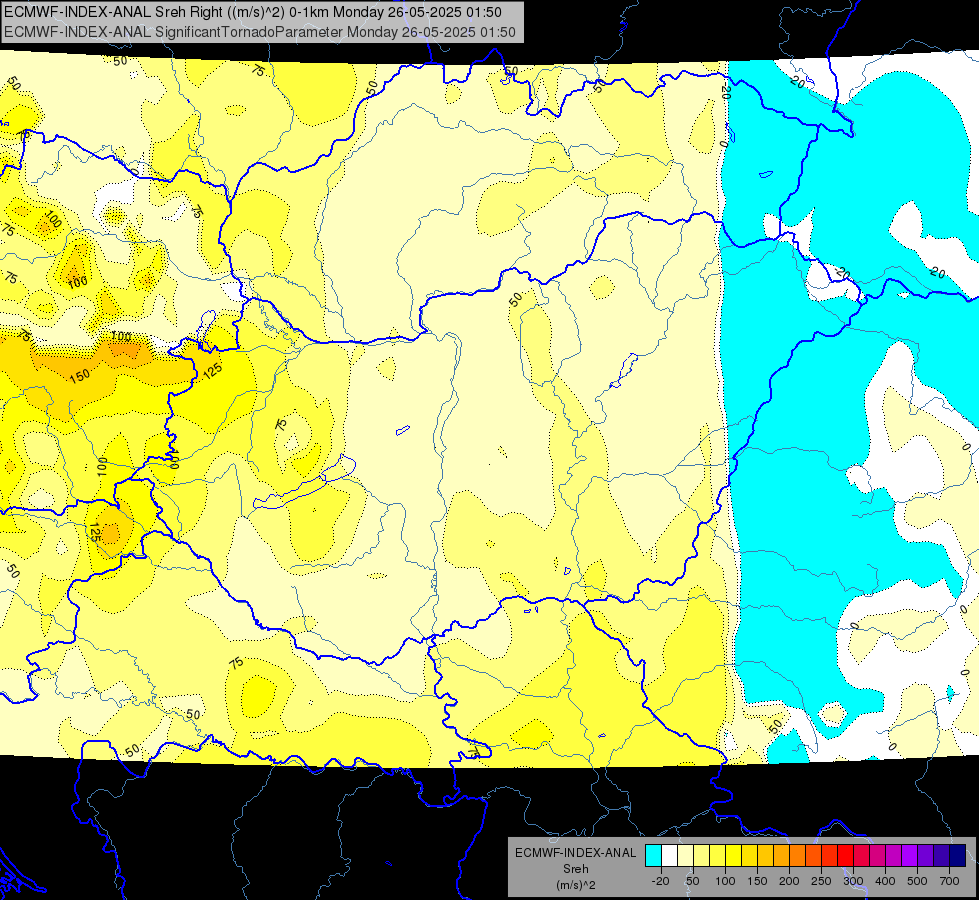This screenshot has height=900, width=979.
Task: Select the cyan swatch in the legend
Action: pyautogui.click(x=653, y=856)
